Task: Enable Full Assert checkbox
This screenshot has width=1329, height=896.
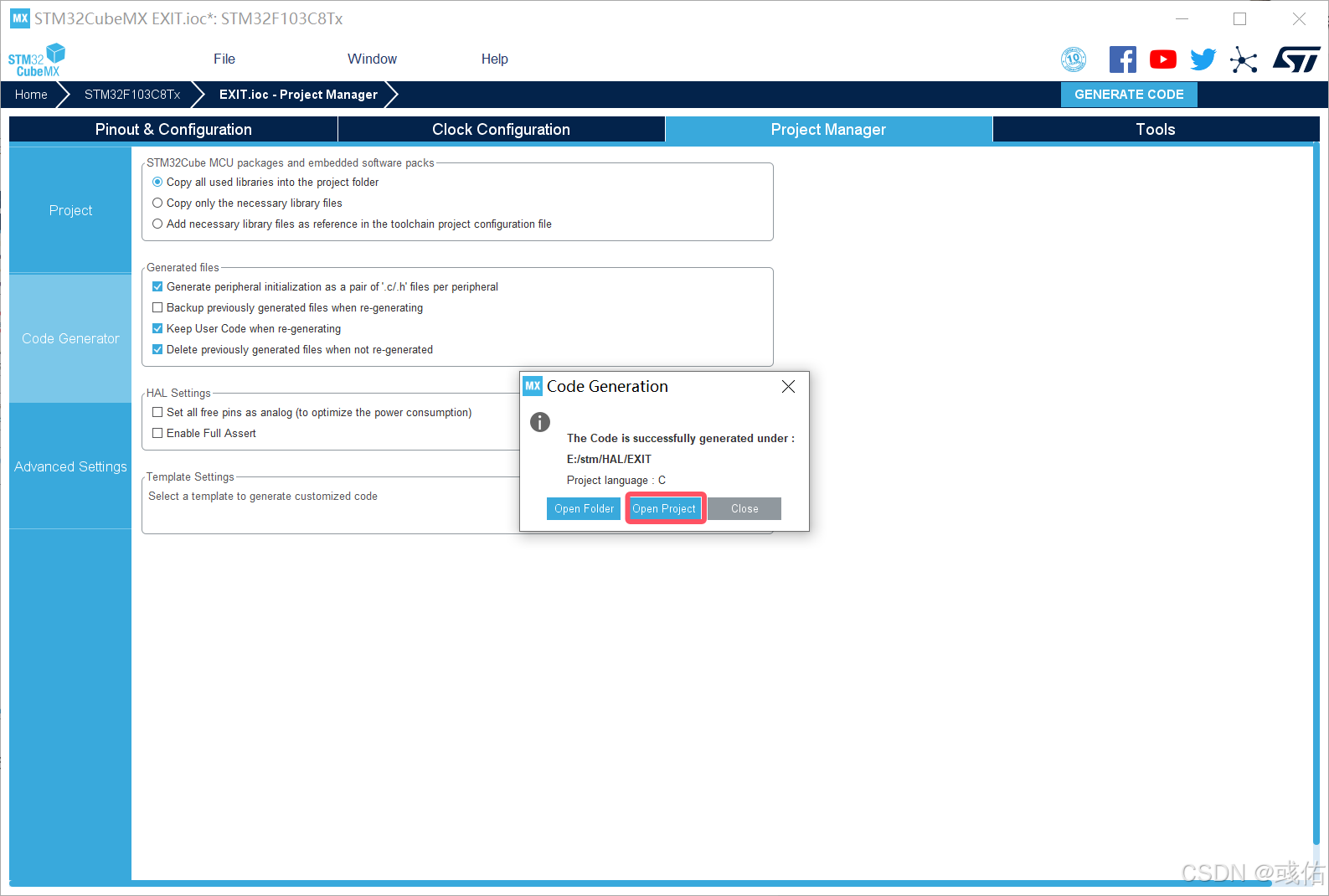Action: click(x=157, y=433)
